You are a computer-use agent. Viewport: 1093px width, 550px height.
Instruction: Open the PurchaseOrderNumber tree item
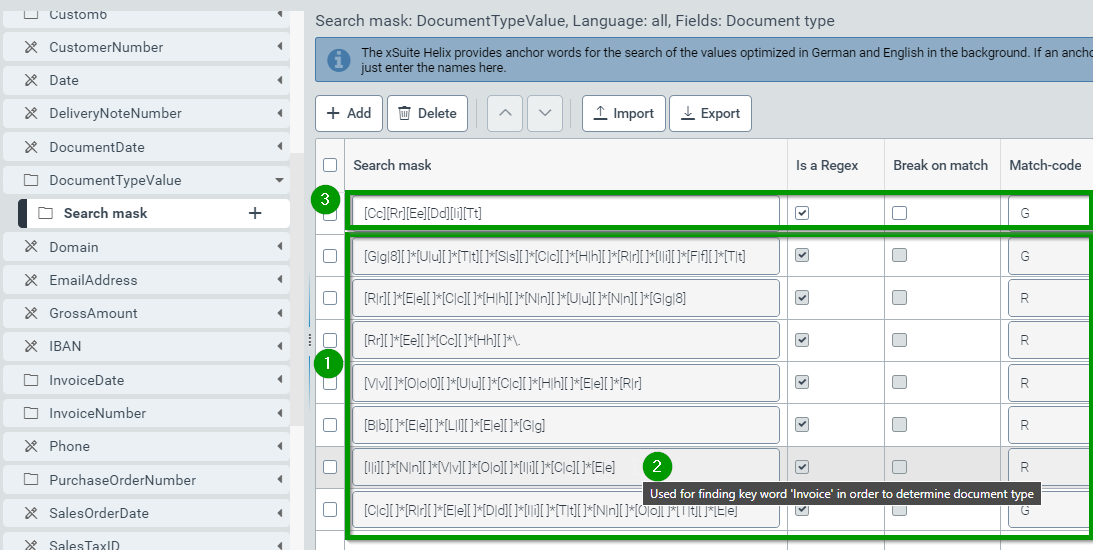(x=122, y=480)
